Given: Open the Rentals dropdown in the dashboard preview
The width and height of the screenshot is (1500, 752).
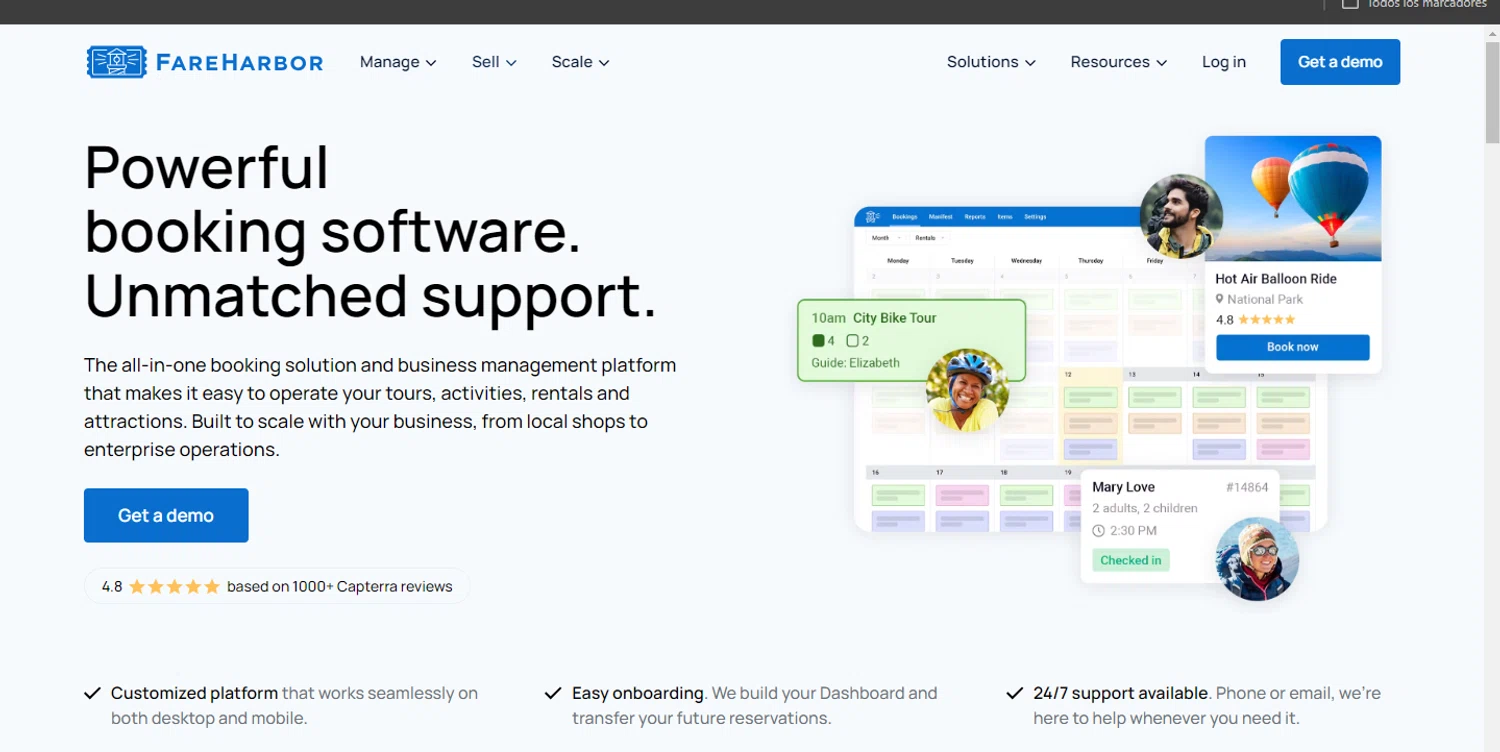Looking at the screenshot, I should tap(929, 238).
